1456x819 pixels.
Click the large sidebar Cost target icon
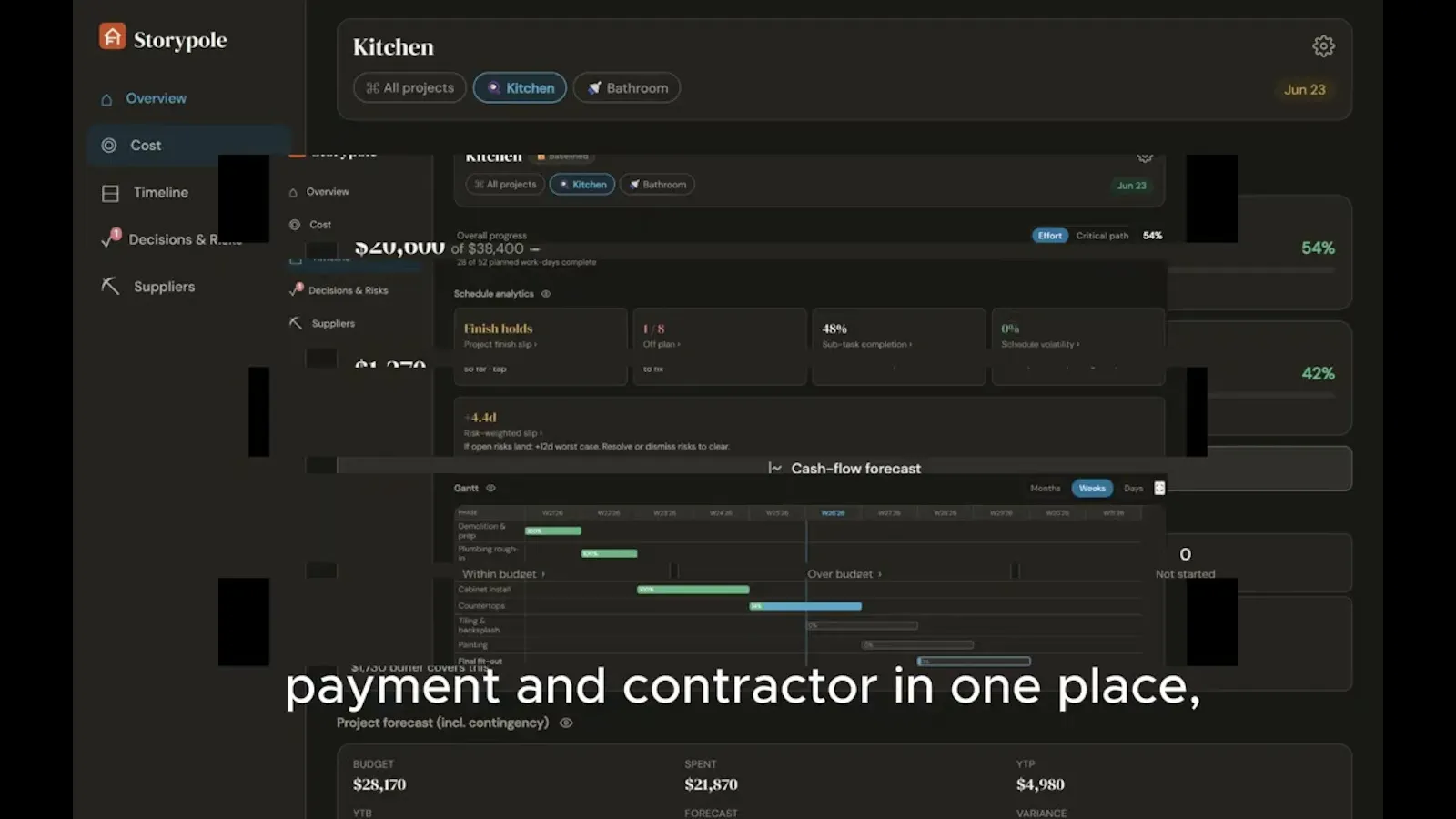point(109,146)
